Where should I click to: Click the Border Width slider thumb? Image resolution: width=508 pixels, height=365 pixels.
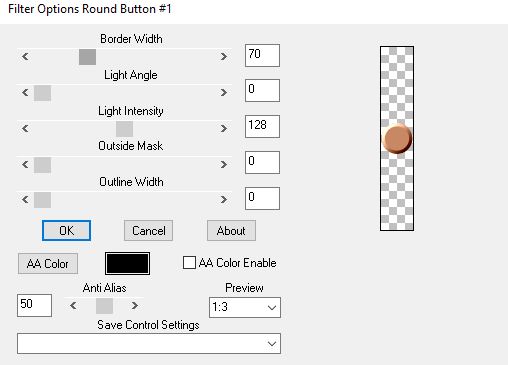pyautogui.click(x=87, y=57)
